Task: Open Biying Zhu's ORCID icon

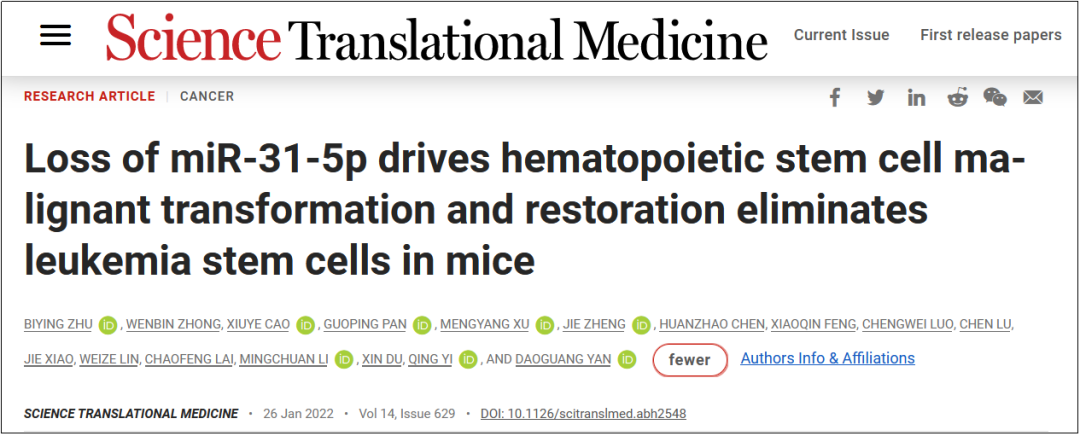Action: (x=108, y=325)
